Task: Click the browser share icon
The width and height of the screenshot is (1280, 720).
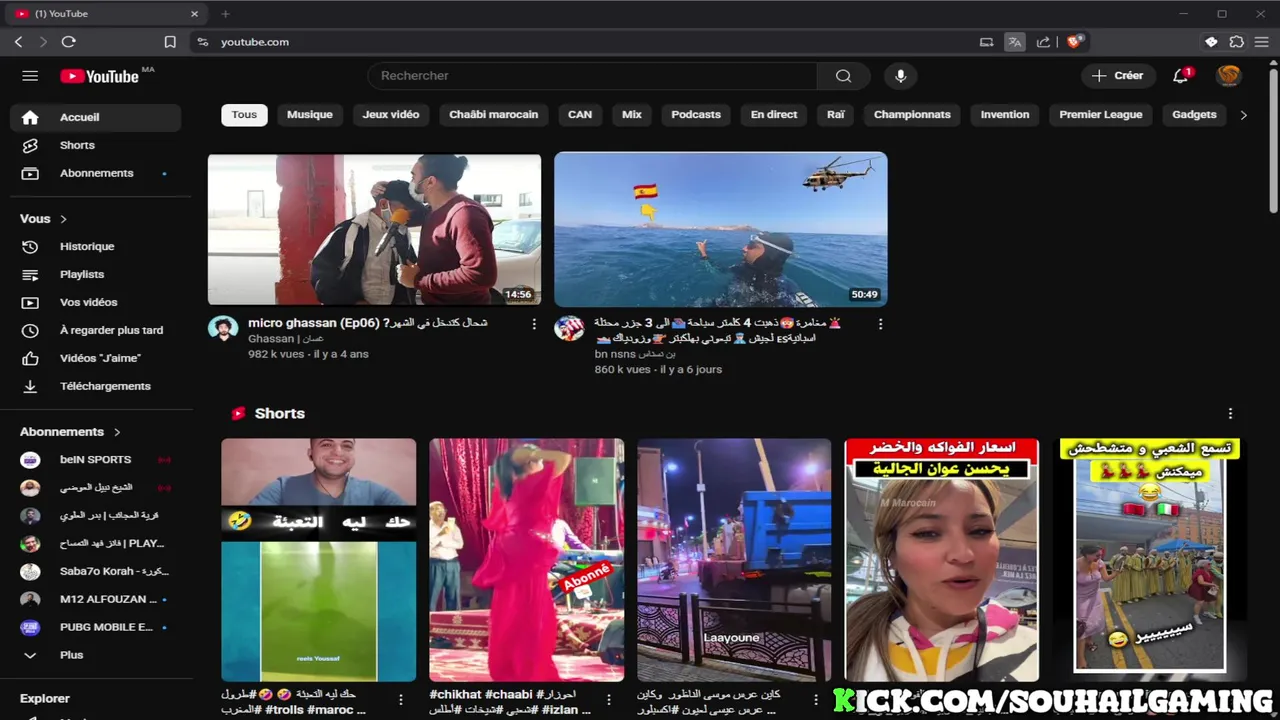Action: [1043, 42]
